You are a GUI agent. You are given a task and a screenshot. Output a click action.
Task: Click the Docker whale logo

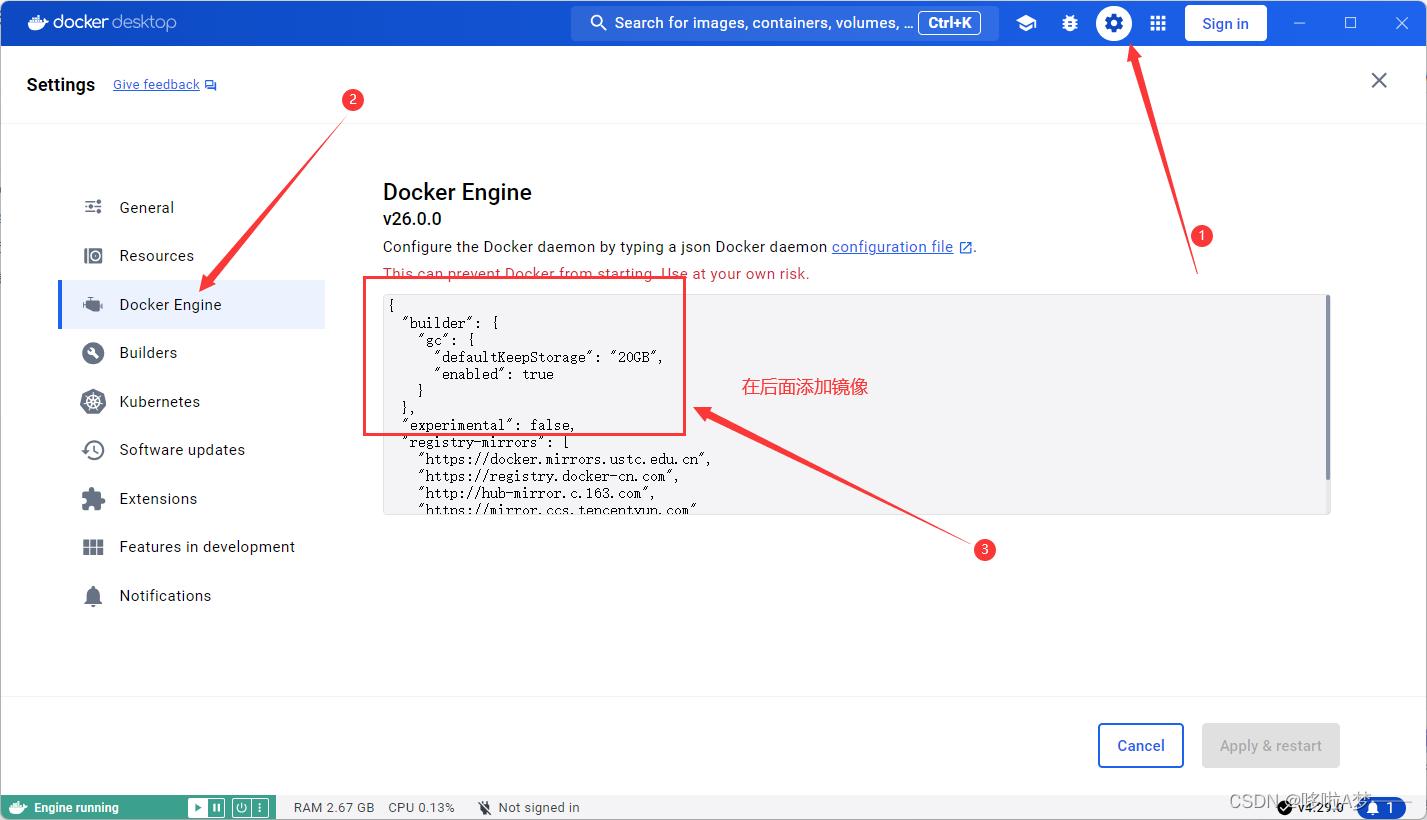tap(36, 21)
